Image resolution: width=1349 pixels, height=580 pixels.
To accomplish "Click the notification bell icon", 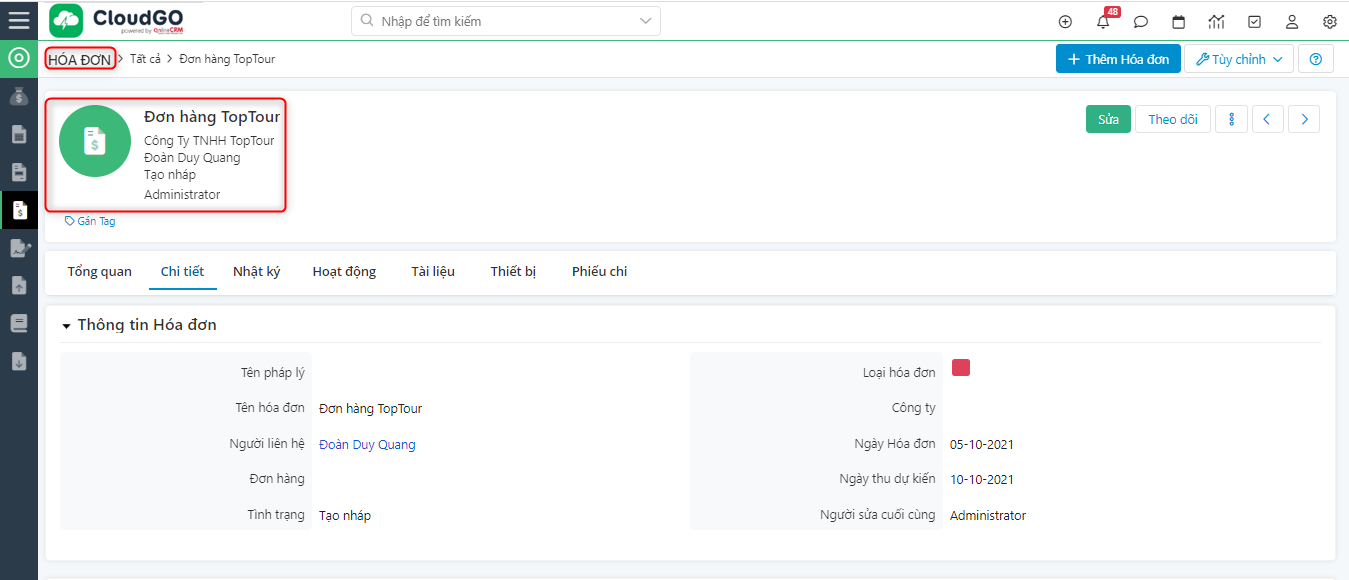I will [1103, 22].
